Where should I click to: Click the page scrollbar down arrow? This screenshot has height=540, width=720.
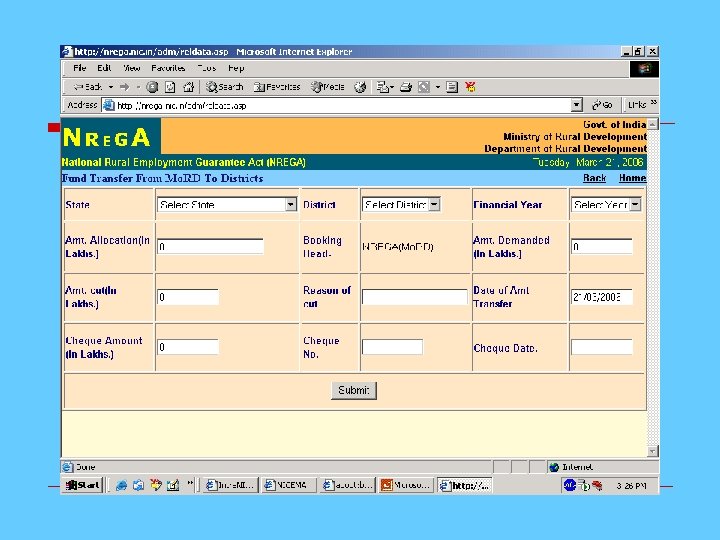(x=652, y=451)
